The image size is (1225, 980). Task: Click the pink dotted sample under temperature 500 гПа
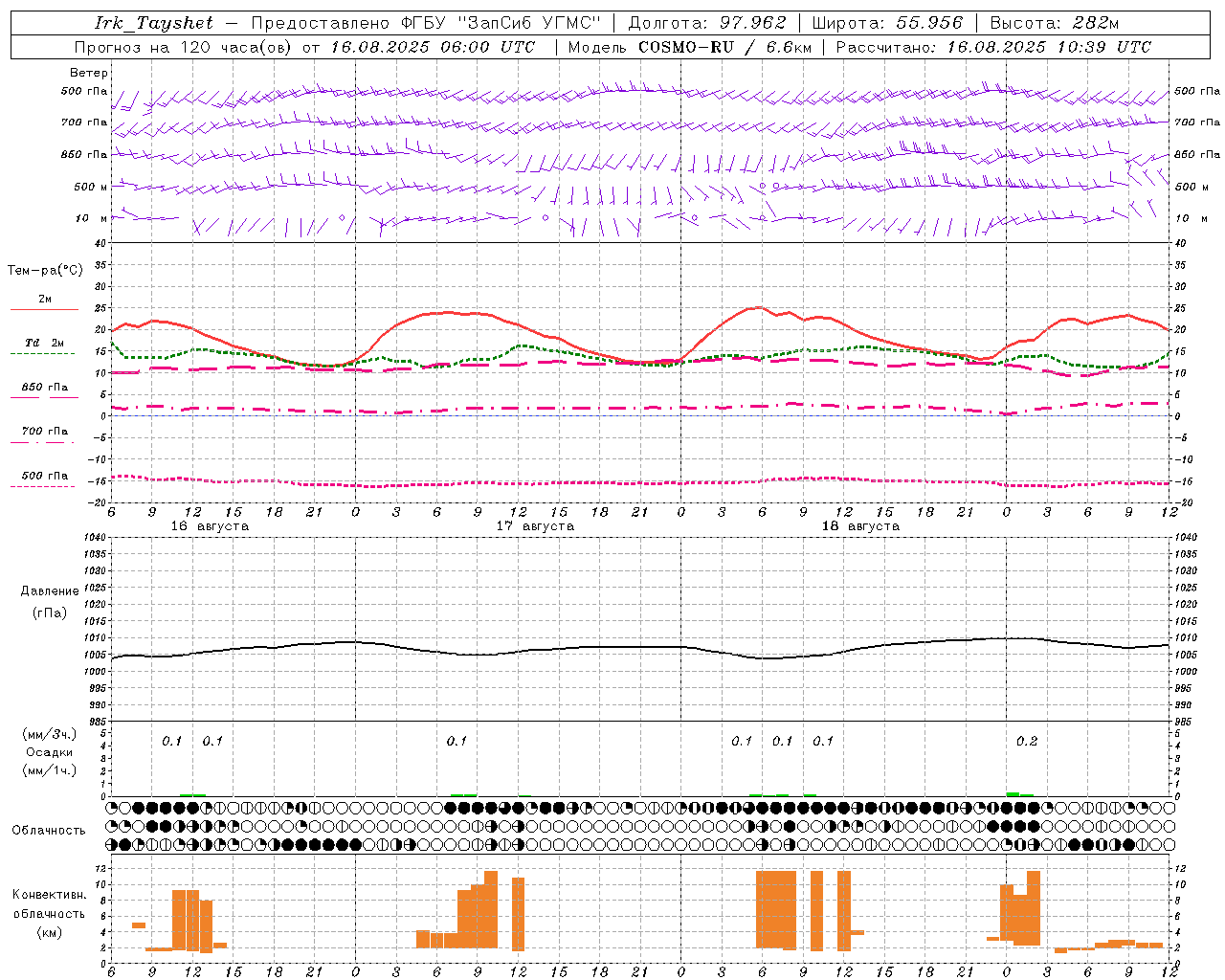point(42,486)
